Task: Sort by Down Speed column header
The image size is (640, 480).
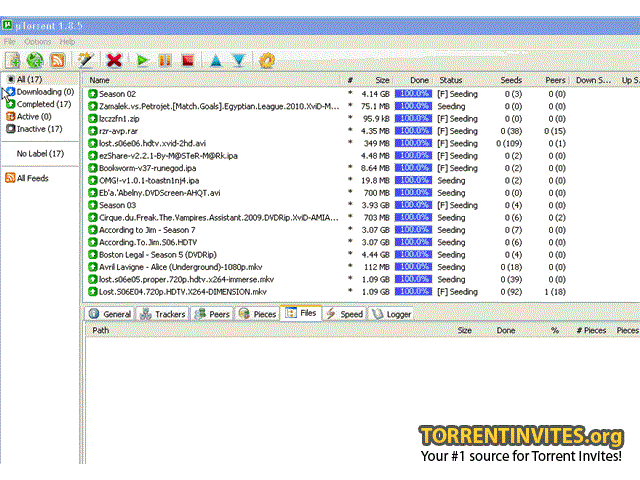Action: (593, 80)
